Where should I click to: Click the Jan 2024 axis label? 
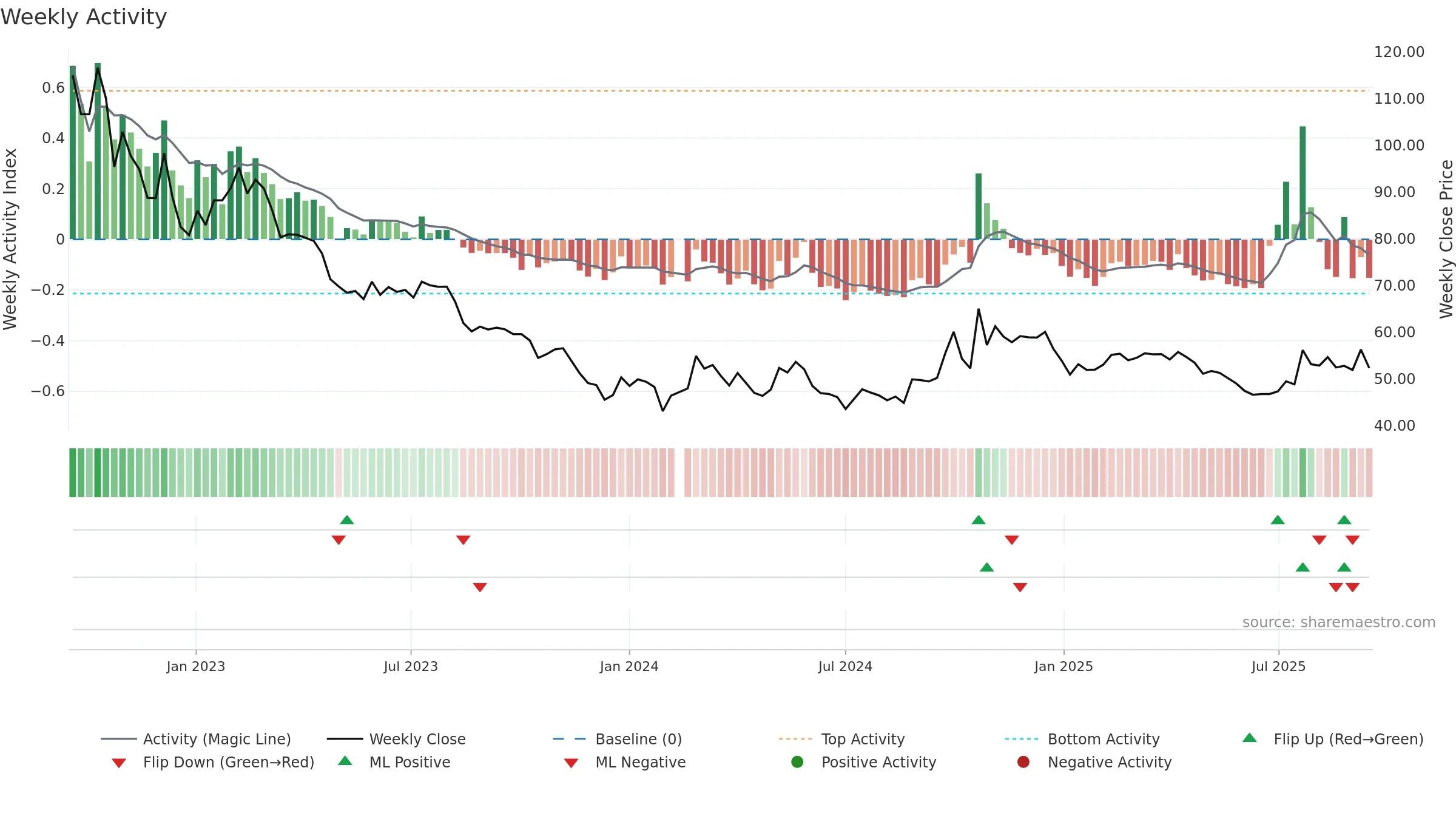pos(629,666)
